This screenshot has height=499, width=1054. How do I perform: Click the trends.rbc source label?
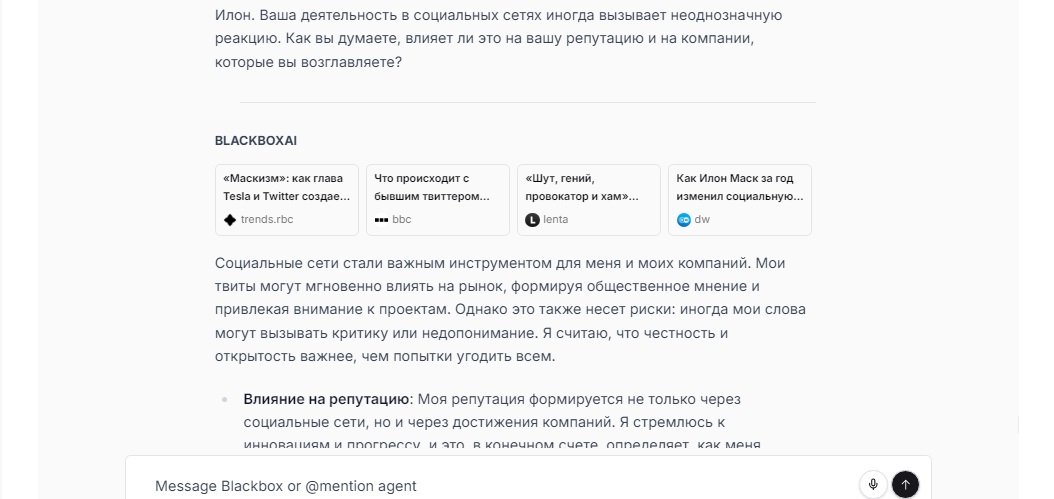click(267, 219)
